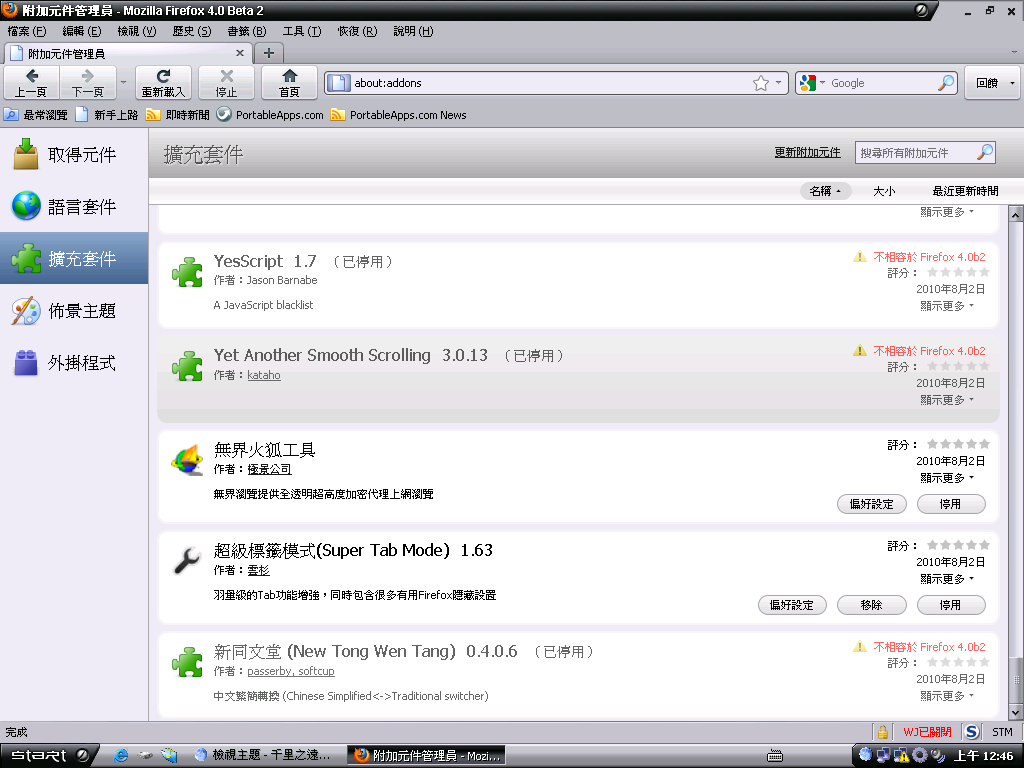The image size is (1024, 768).
Task: Open the 說明 menu
Action: tap(413, 31)
